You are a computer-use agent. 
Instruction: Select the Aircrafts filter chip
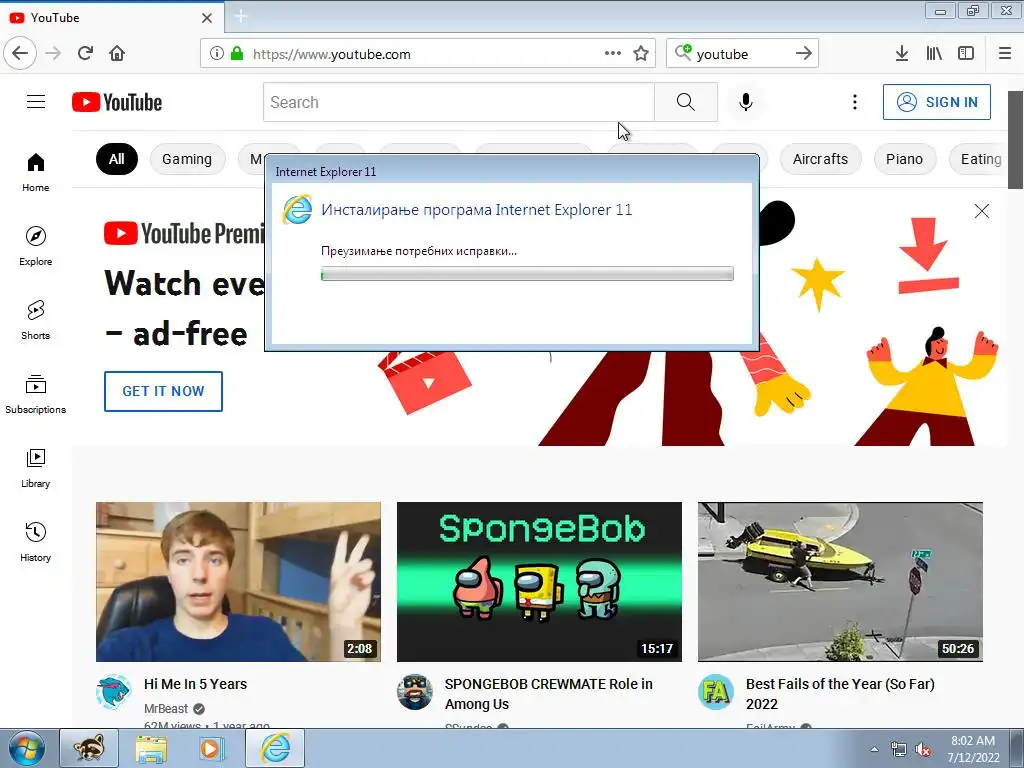tap(820, 159)
